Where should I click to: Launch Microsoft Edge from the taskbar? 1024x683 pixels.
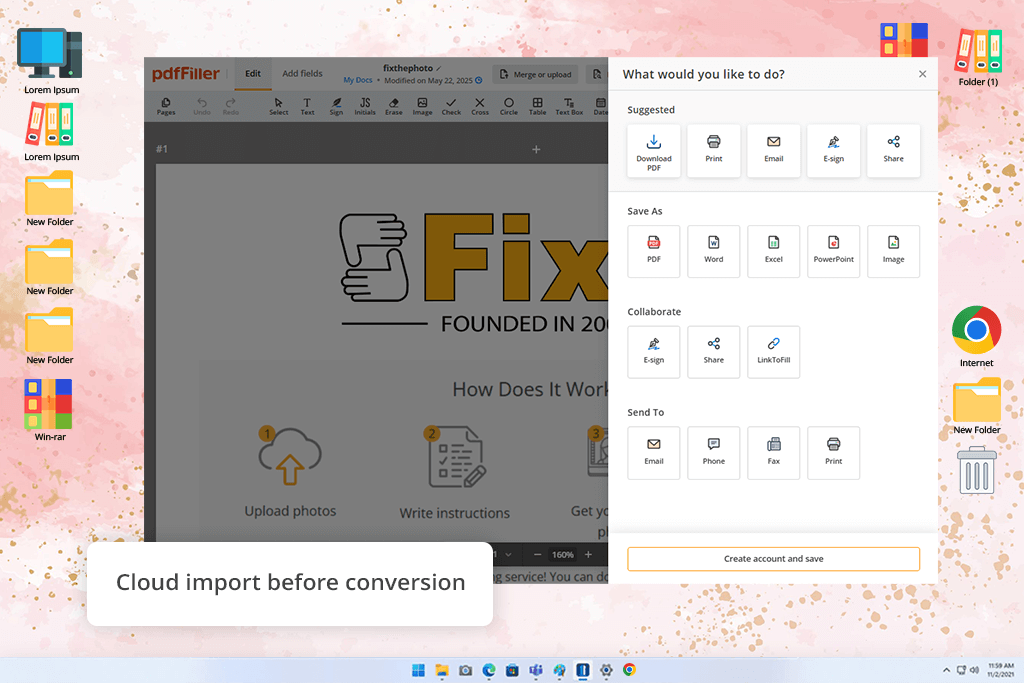(489, 670)
